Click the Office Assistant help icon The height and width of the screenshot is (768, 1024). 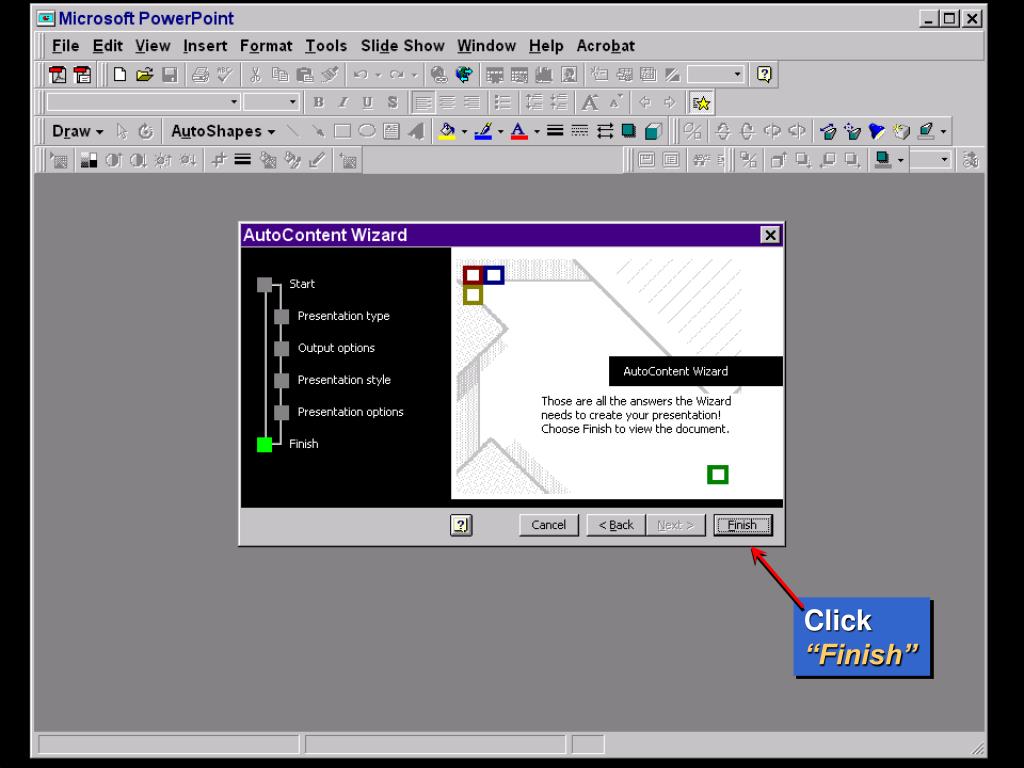tap(764, 74)
